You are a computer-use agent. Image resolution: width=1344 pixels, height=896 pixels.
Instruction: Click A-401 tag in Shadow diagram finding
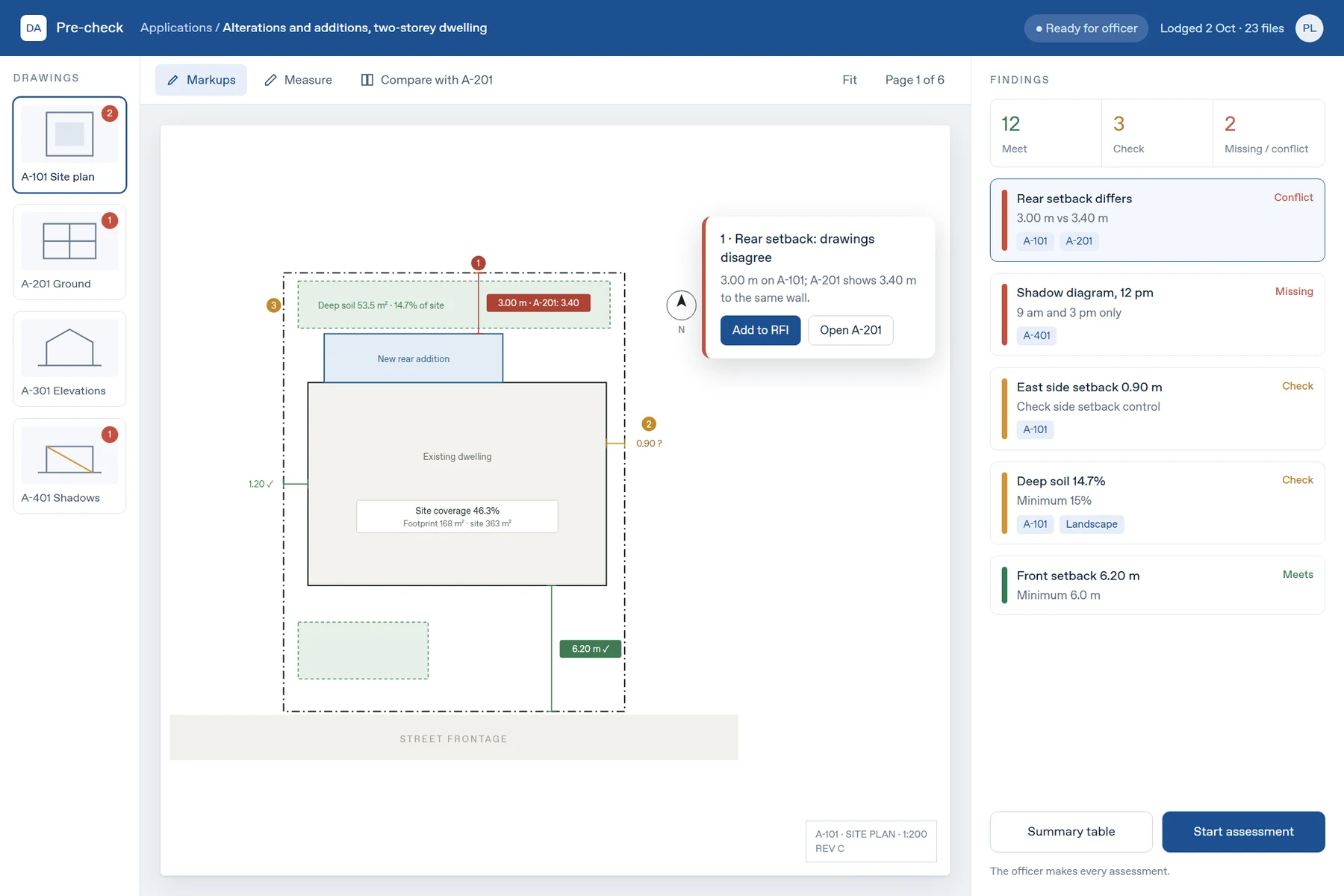pyautogui.click(x=1036, y=335)
